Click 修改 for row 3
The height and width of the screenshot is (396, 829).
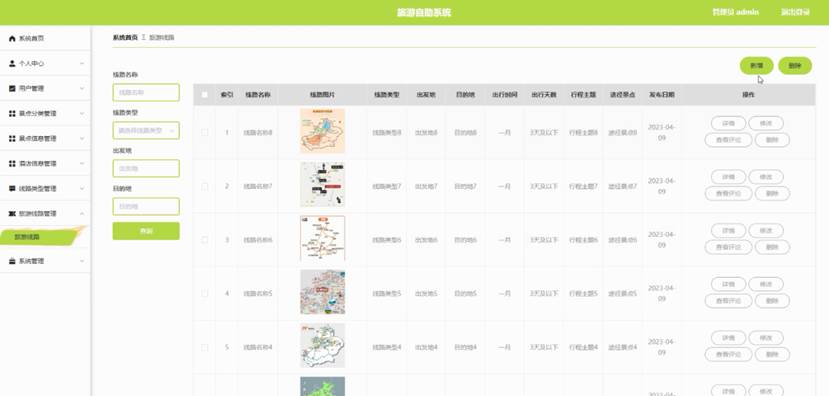point(766,231)
